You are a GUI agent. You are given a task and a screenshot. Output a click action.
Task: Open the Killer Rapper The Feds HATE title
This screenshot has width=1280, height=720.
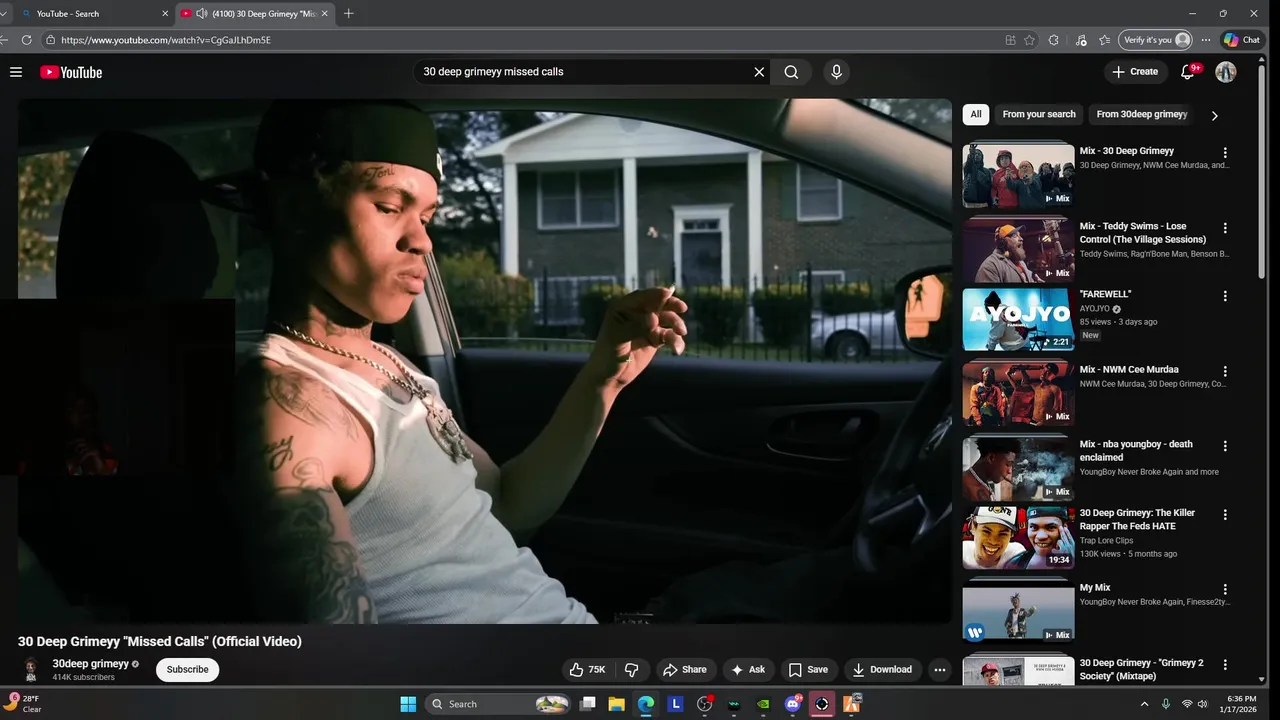click(x=1137, y=519)
